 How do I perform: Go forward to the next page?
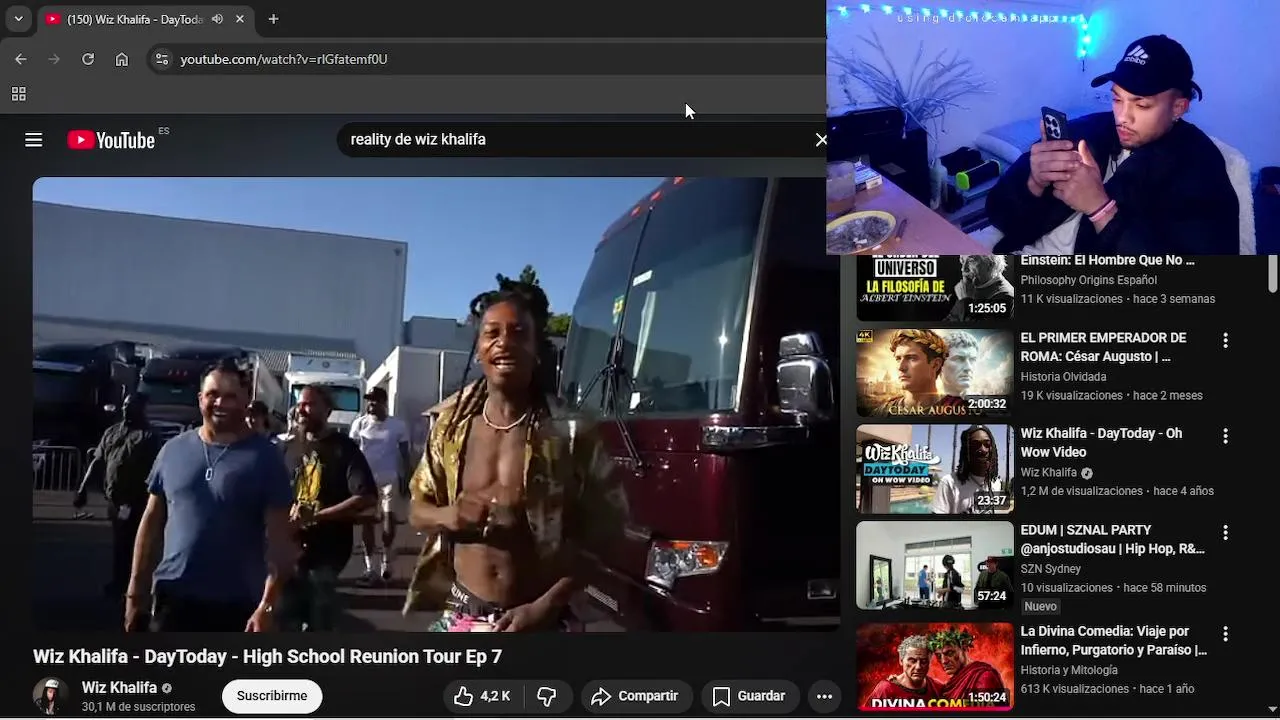click(54, 59)
